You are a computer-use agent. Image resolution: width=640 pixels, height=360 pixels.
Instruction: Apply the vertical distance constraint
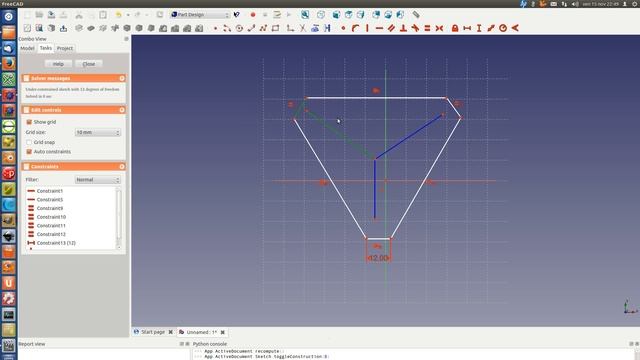click(x=479, y=28)
